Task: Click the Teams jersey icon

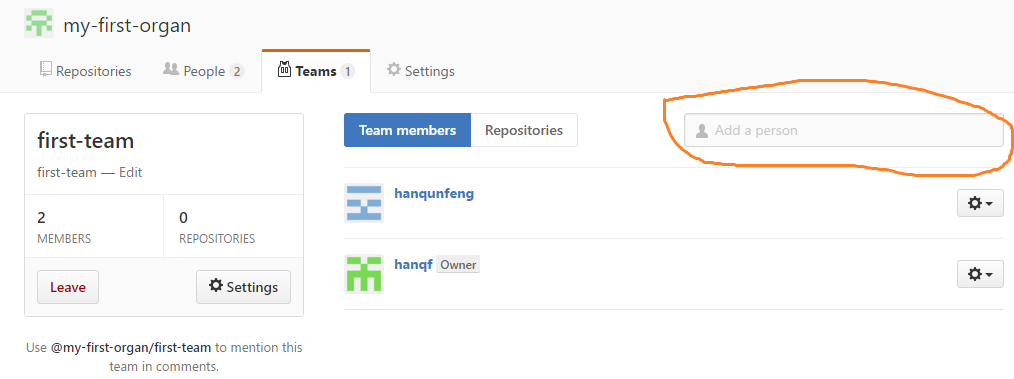Action: click(284, 69)
